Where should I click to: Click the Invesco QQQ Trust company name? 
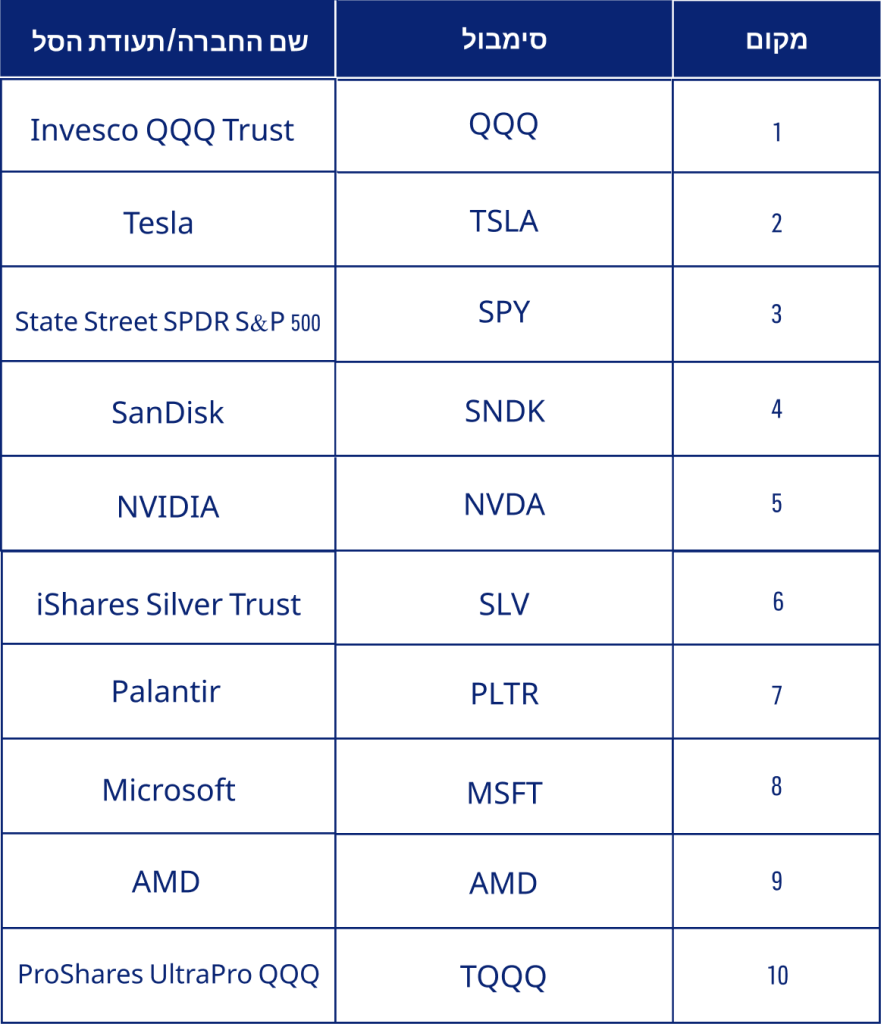pos(162,130)
